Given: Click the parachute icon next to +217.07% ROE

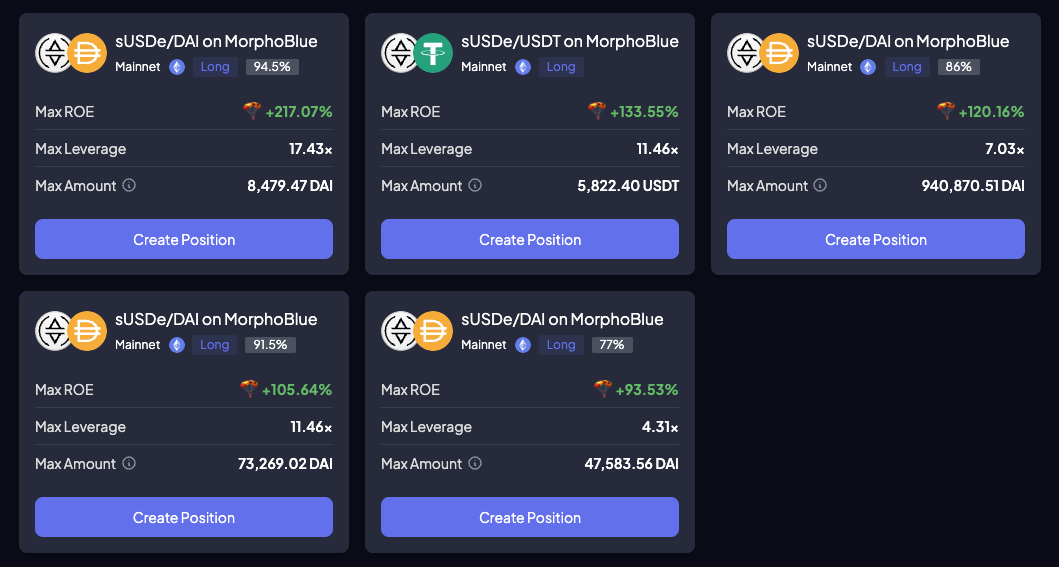Looking at the screenshot, I should [x=252, y=111].
